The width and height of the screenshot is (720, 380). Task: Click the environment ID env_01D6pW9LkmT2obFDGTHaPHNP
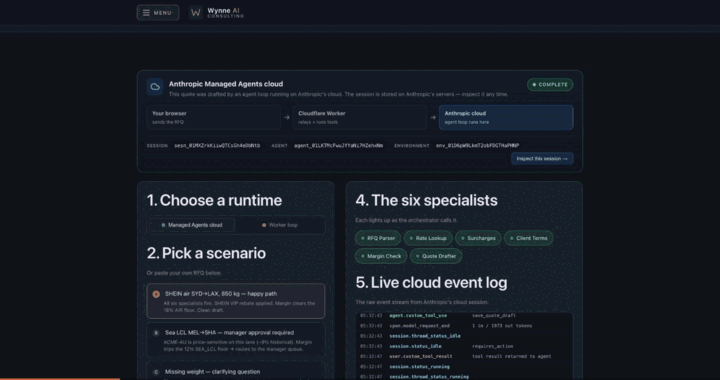click(478, 145)
